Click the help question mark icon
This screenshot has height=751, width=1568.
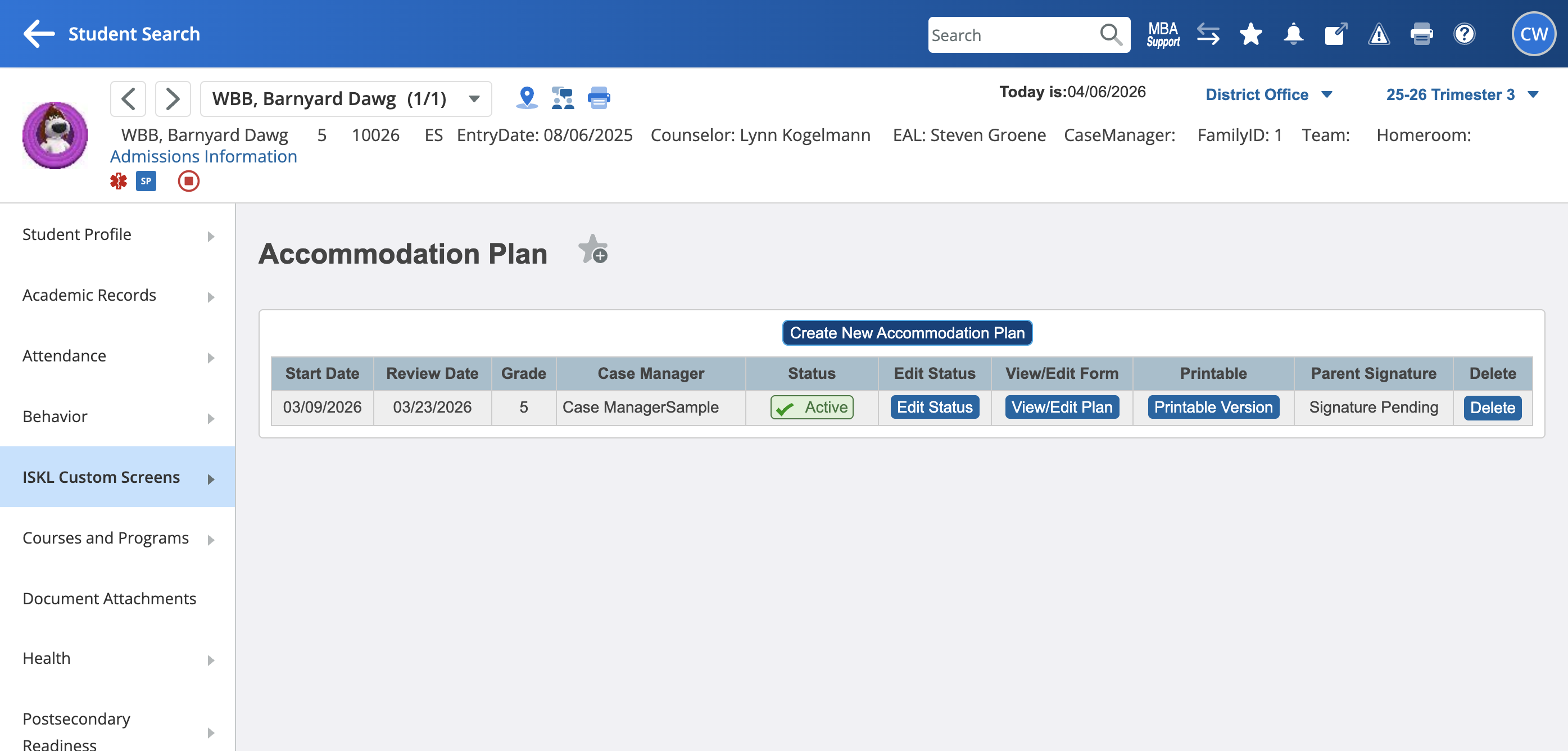pos(1463,35)
